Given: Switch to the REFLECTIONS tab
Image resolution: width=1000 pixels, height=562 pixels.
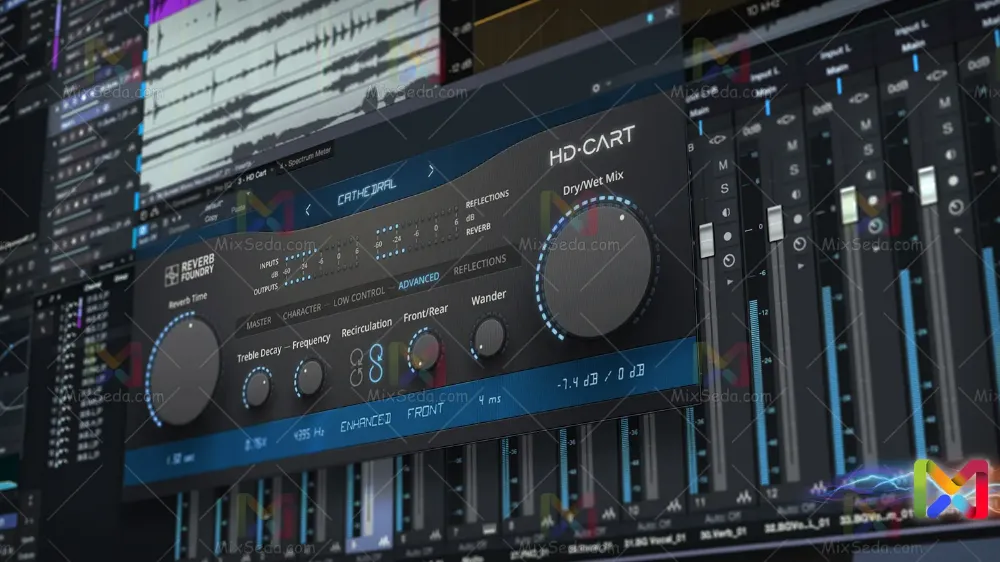Looking at the screenshot, I should 480,264.
